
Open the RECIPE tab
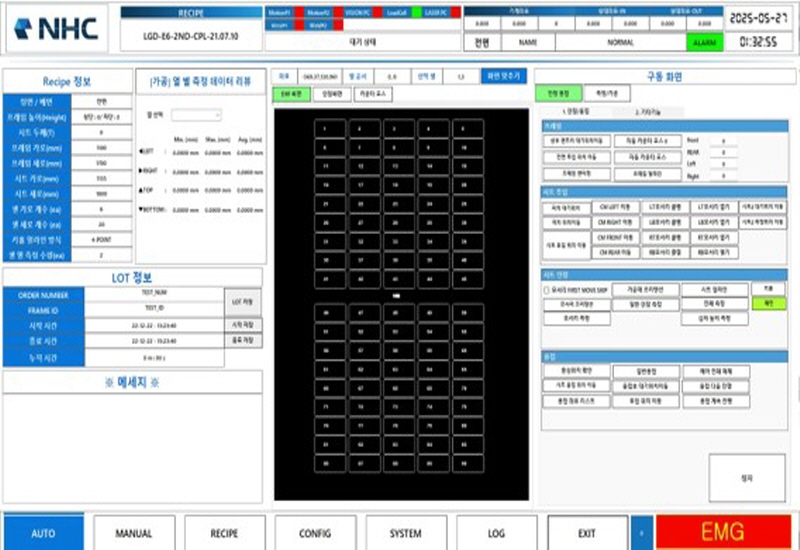pyautogui.click(x=224, y=534)
